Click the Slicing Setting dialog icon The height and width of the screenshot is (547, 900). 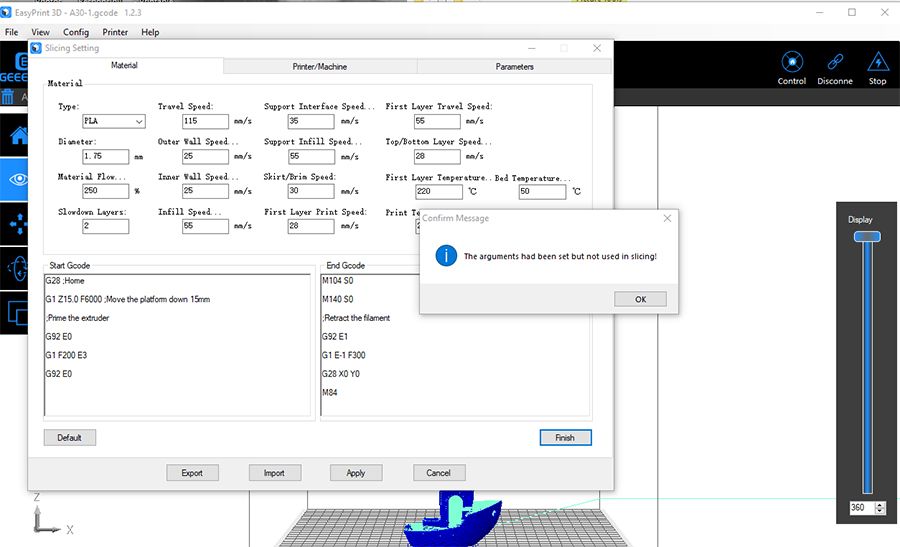point(36,48)
